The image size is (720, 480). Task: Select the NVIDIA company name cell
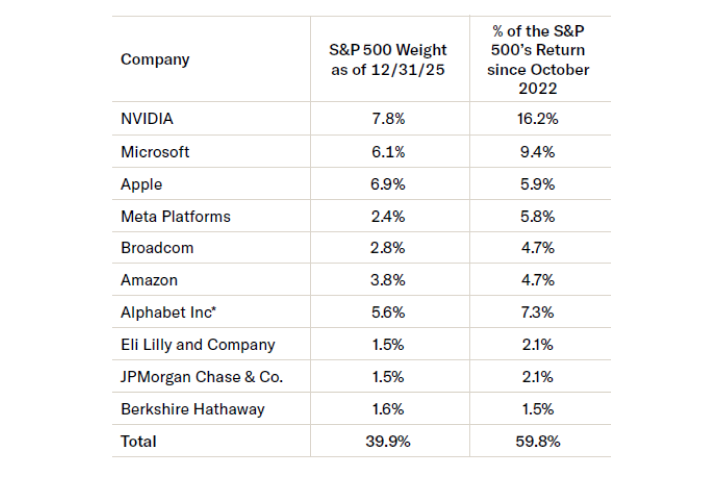point(147,119)
